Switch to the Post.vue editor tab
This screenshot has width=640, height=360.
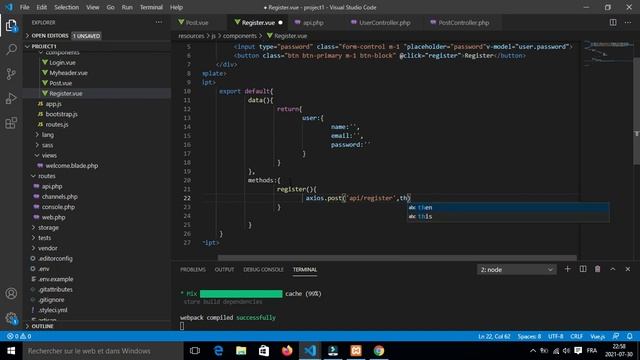tap(197, 23)
